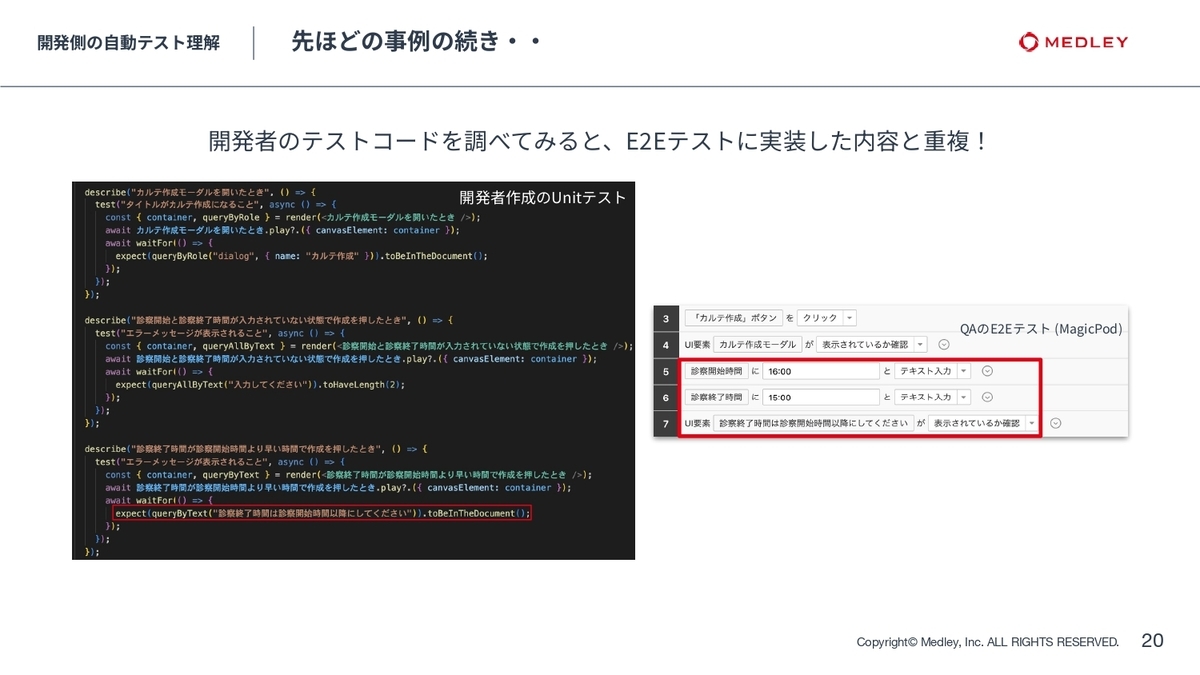
Task: Click describe("診察開始と診察終了時間が入力されていない状態…") line
Action: click(270, 320)
